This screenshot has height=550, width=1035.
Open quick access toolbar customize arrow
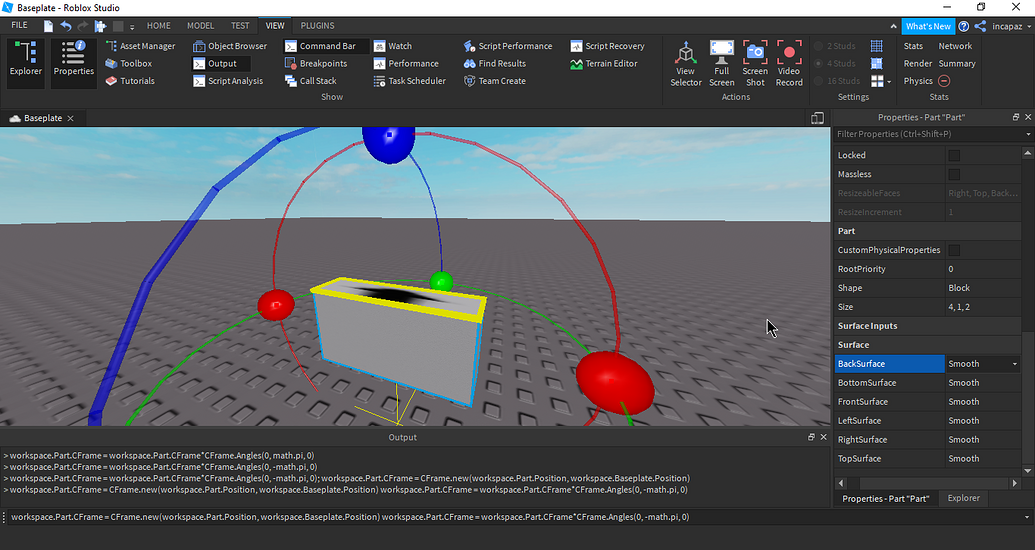point(132,26)
